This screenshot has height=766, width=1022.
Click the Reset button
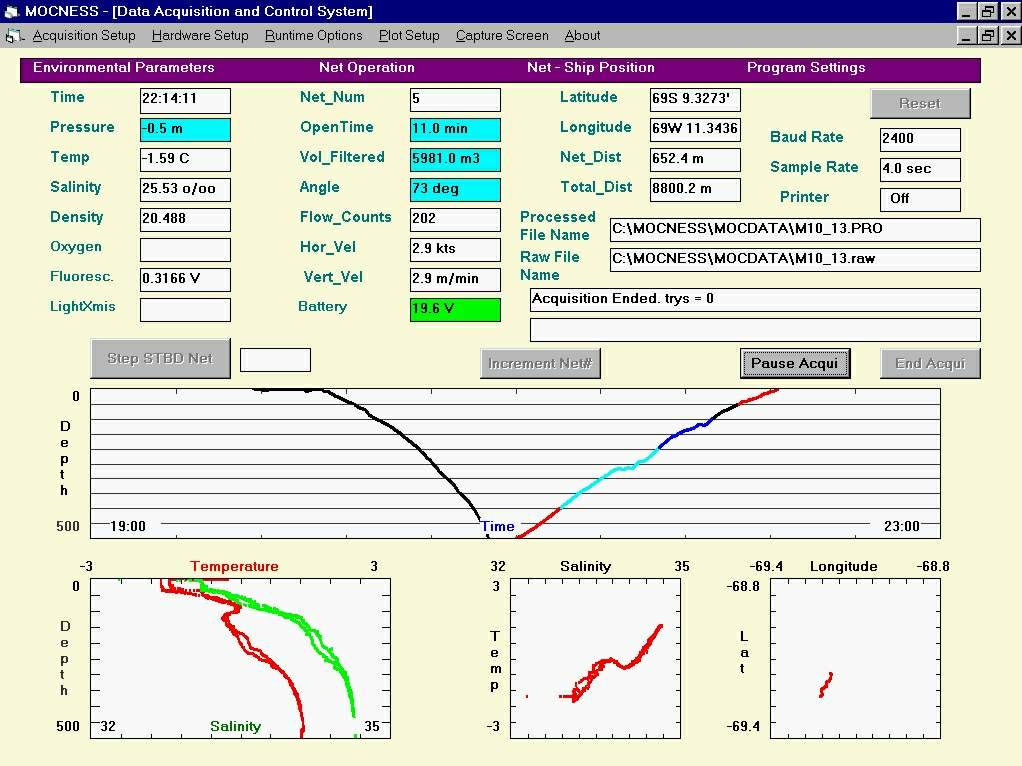tap(920, 103)
